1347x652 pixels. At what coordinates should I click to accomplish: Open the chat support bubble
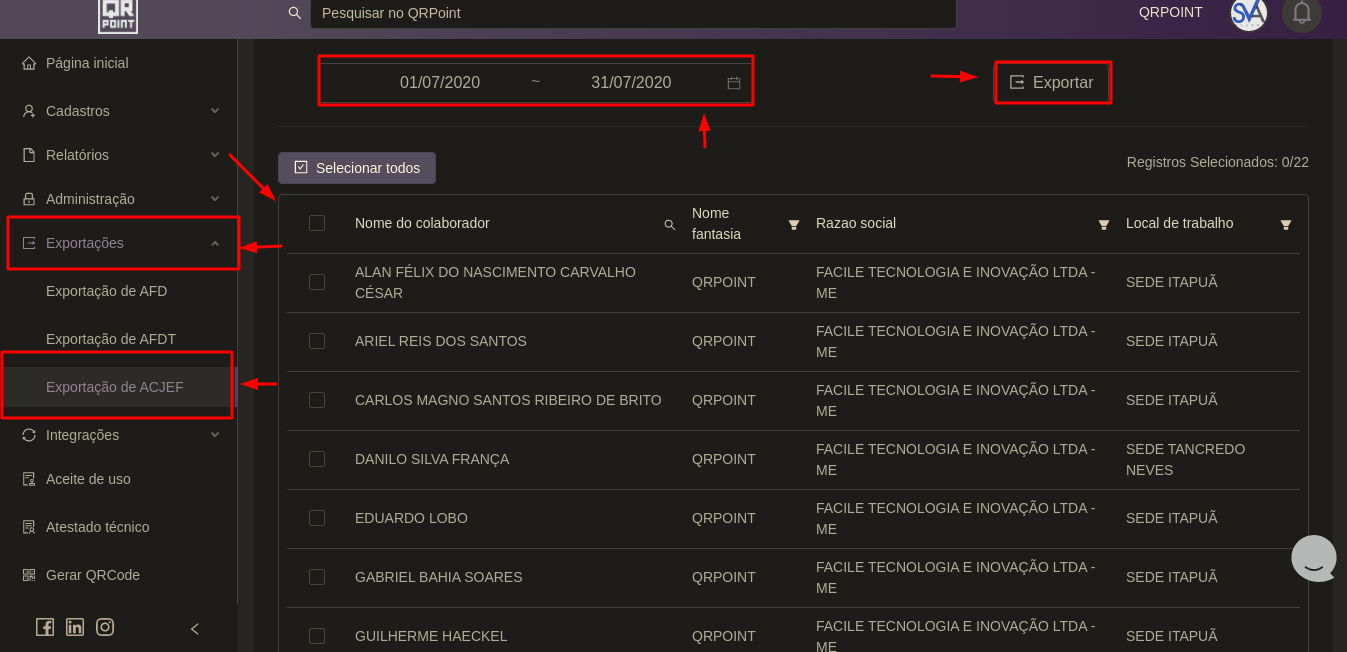pos(1313,558)
